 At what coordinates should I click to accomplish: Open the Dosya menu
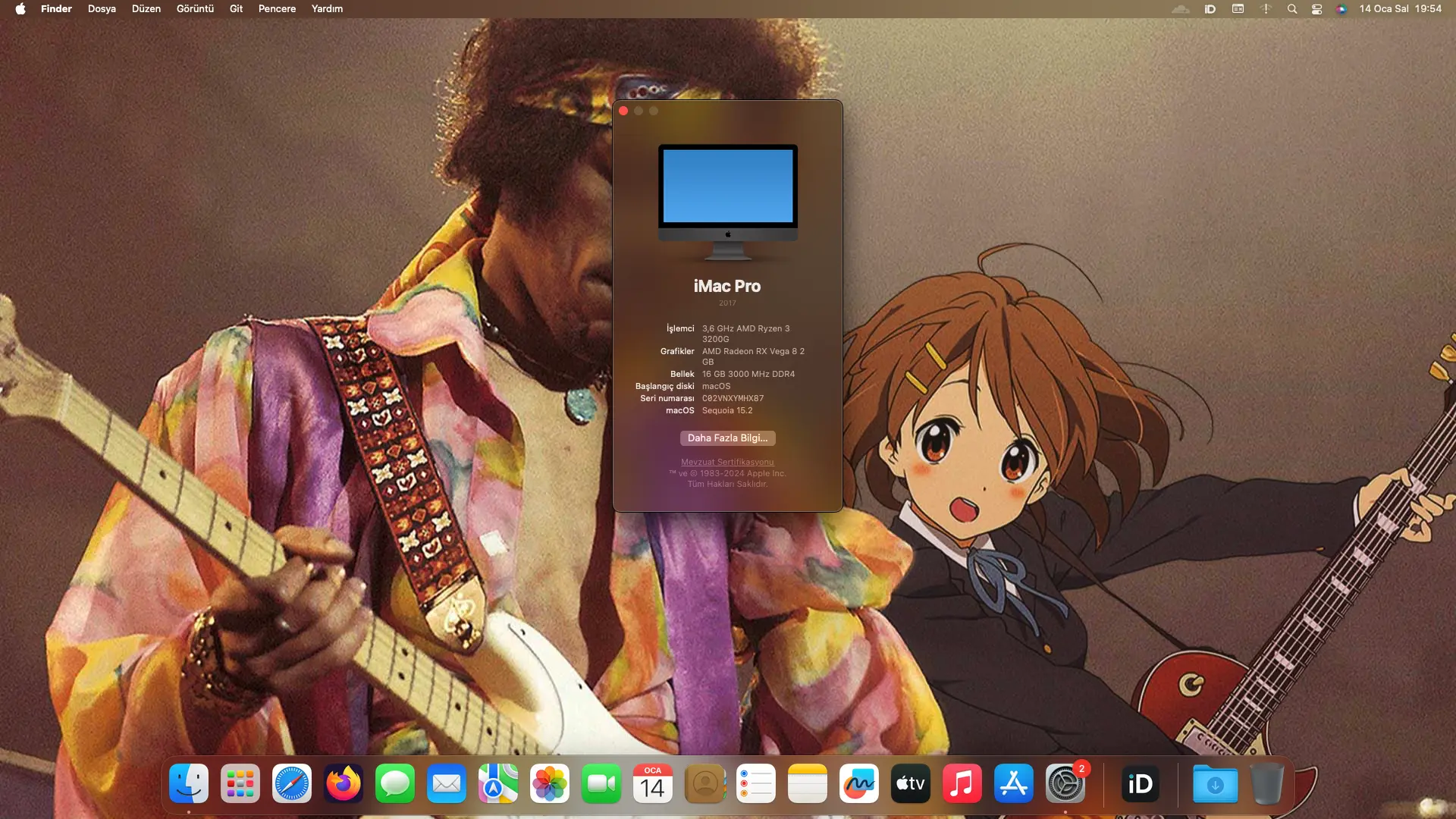coord(102,9)
